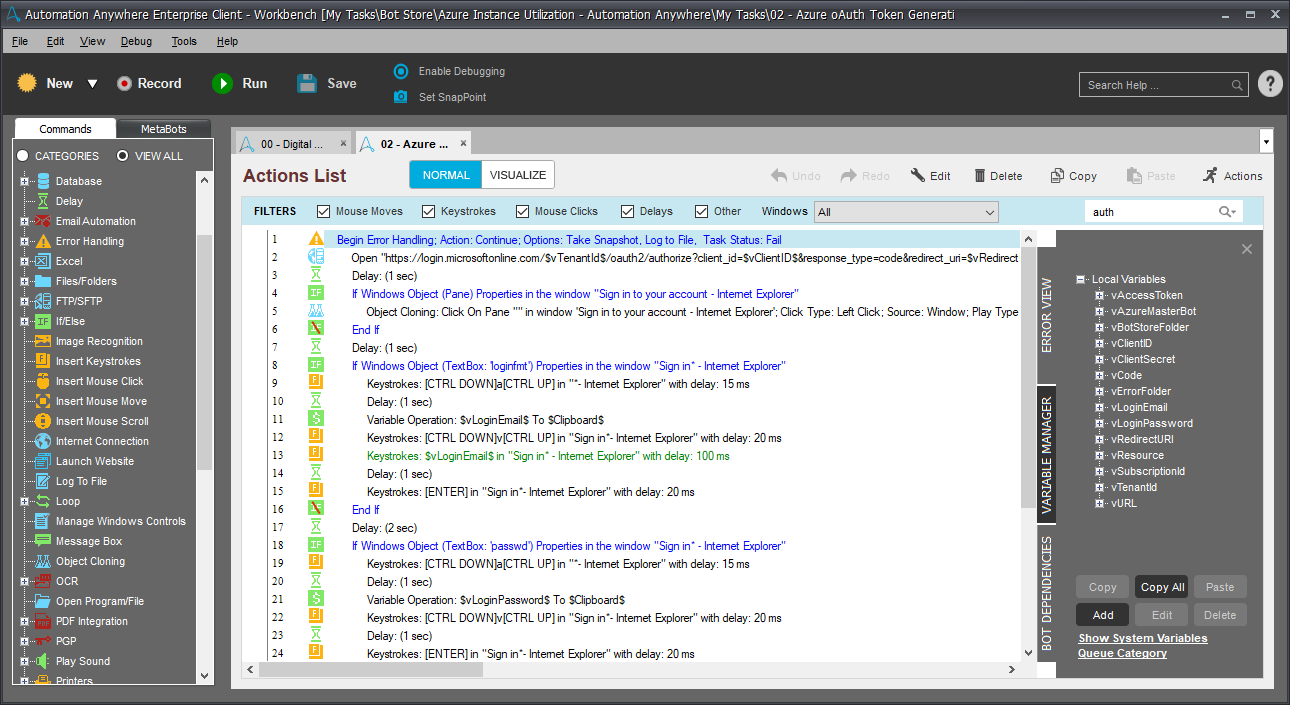Image resolution: width=1290 pixels, height=705 pixels.
Task: Click the Launch Website command icon
Action: 43,461
